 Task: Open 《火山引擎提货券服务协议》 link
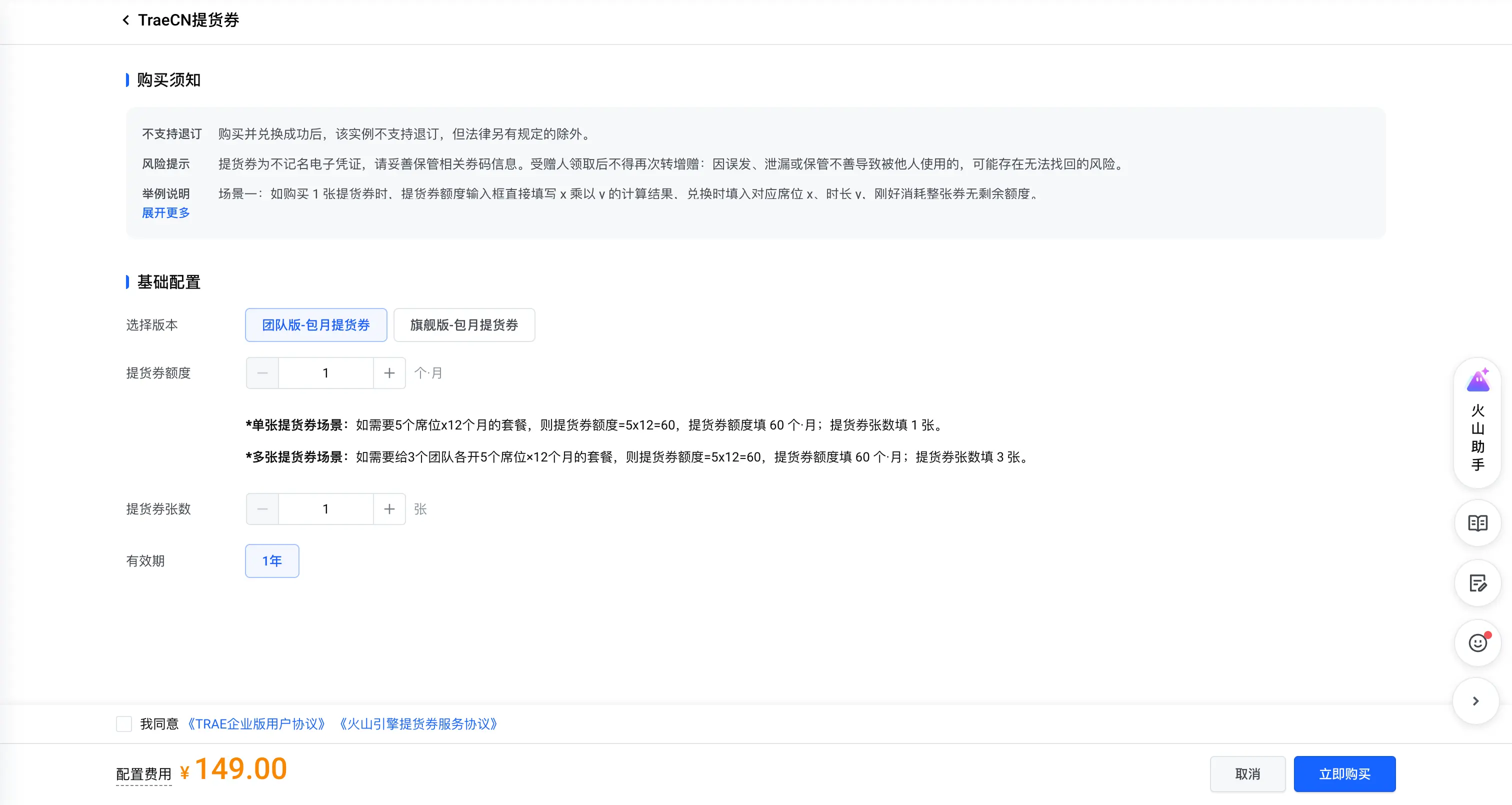point(418,724)
